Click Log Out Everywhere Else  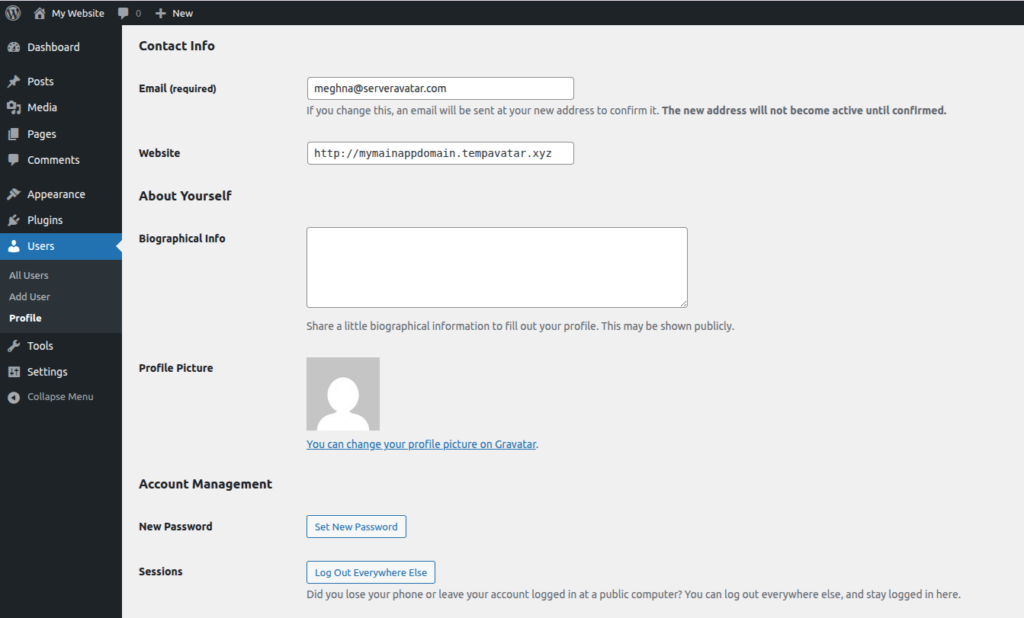tap(370, 572)
